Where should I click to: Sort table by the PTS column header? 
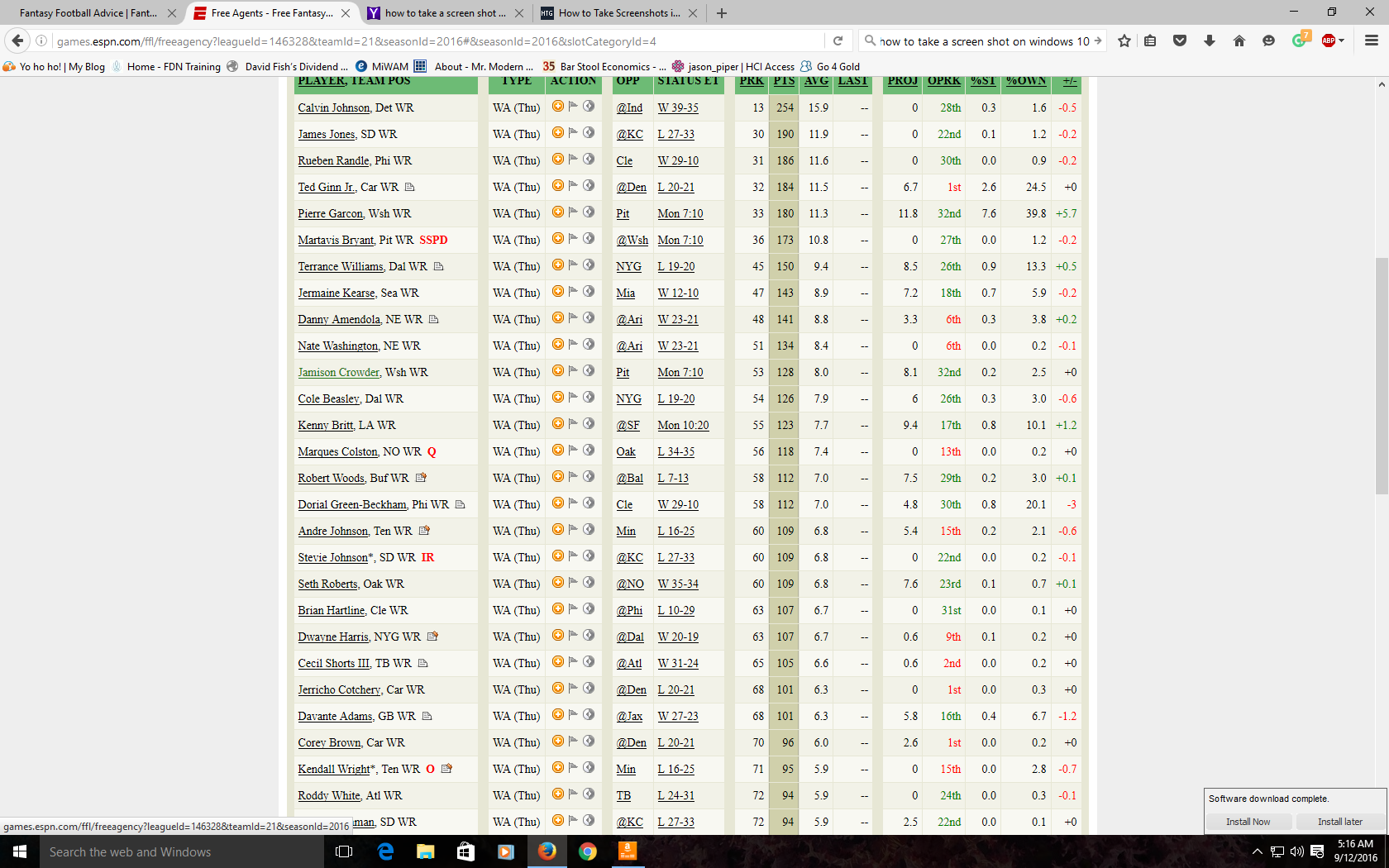pyautogui.click(x=784, y=81)
